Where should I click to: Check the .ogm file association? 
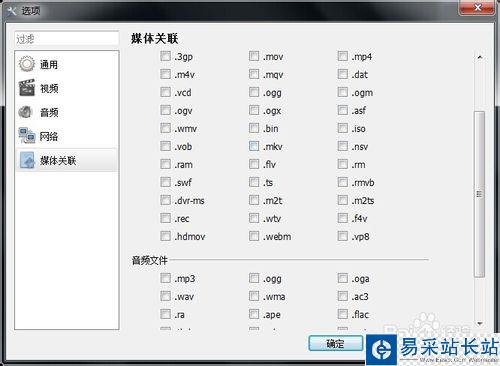click(x=343, y=92)
